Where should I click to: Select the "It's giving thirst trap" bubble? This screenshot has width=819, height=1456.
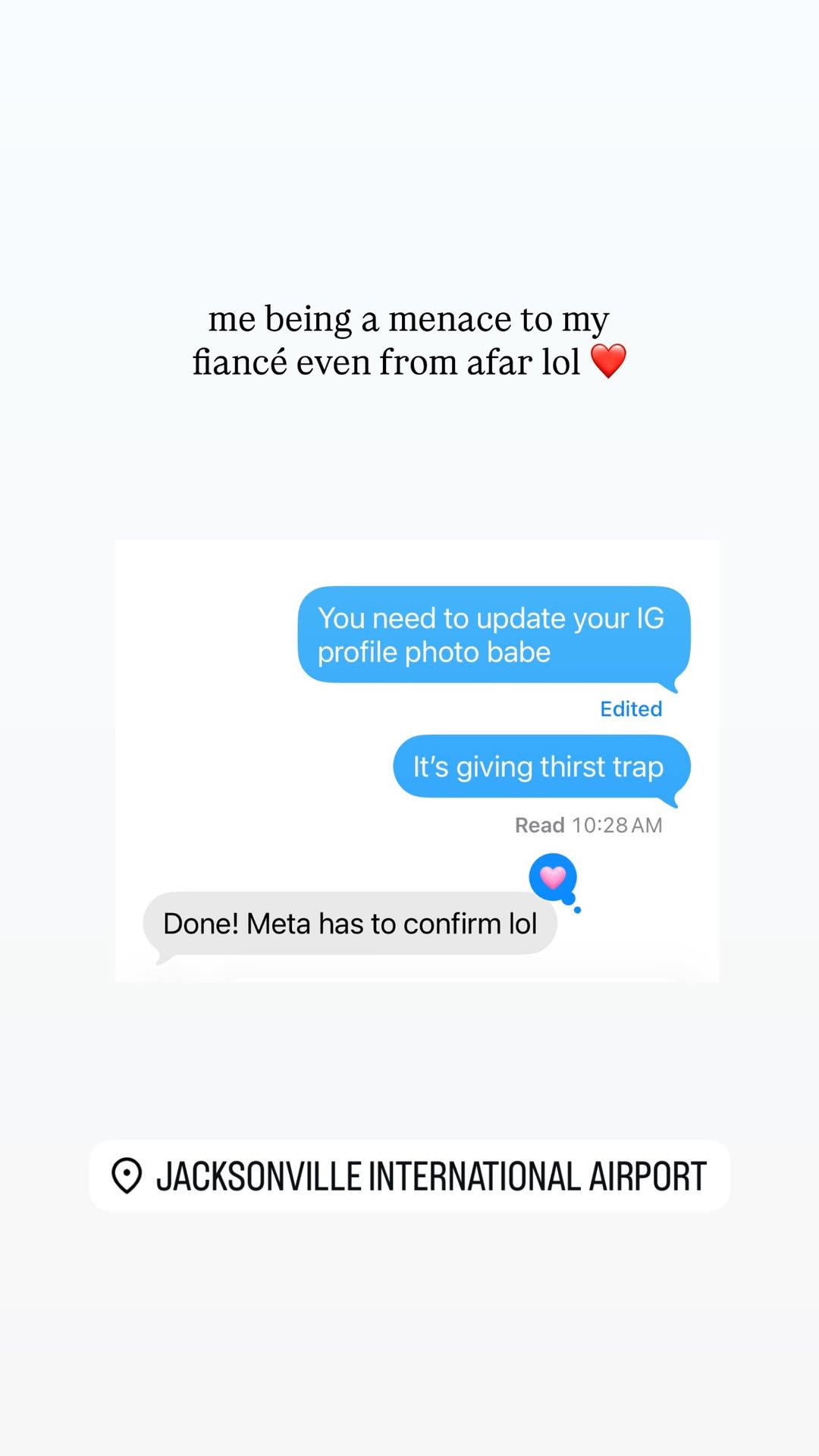[541, 767]
